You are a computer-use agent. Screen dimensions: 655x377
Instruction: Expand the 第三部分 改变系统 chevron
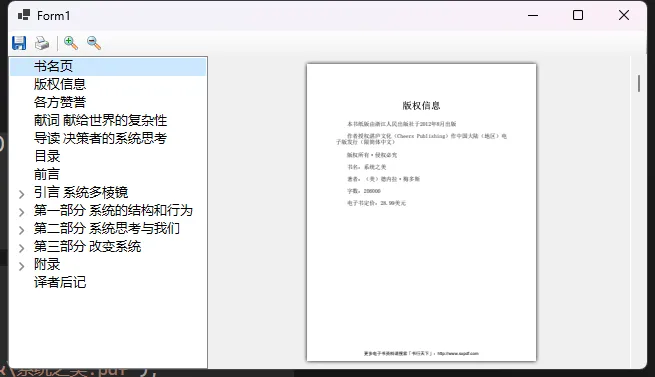tap(22, 248)
